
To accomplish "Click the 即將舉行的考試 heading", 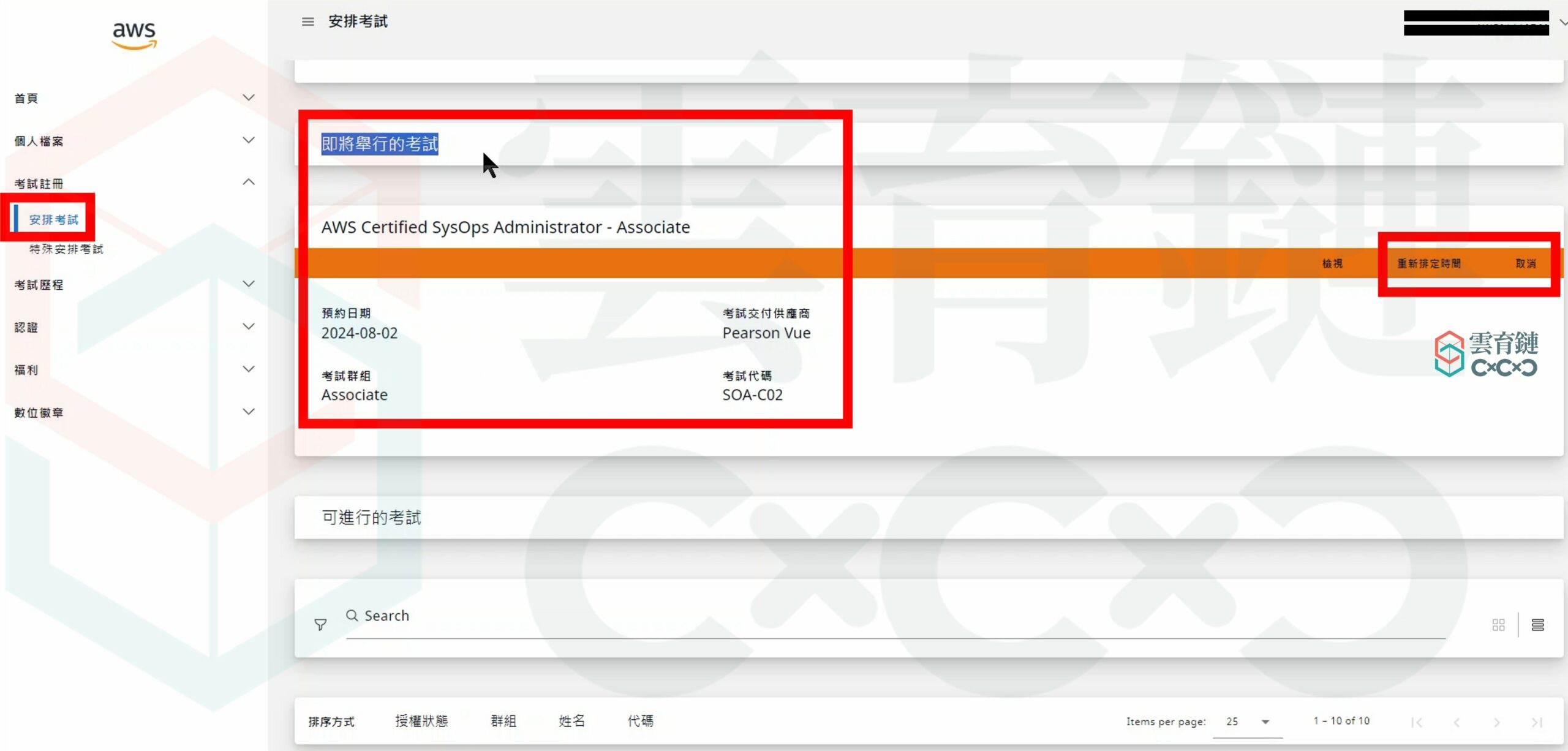I will 380,144.
